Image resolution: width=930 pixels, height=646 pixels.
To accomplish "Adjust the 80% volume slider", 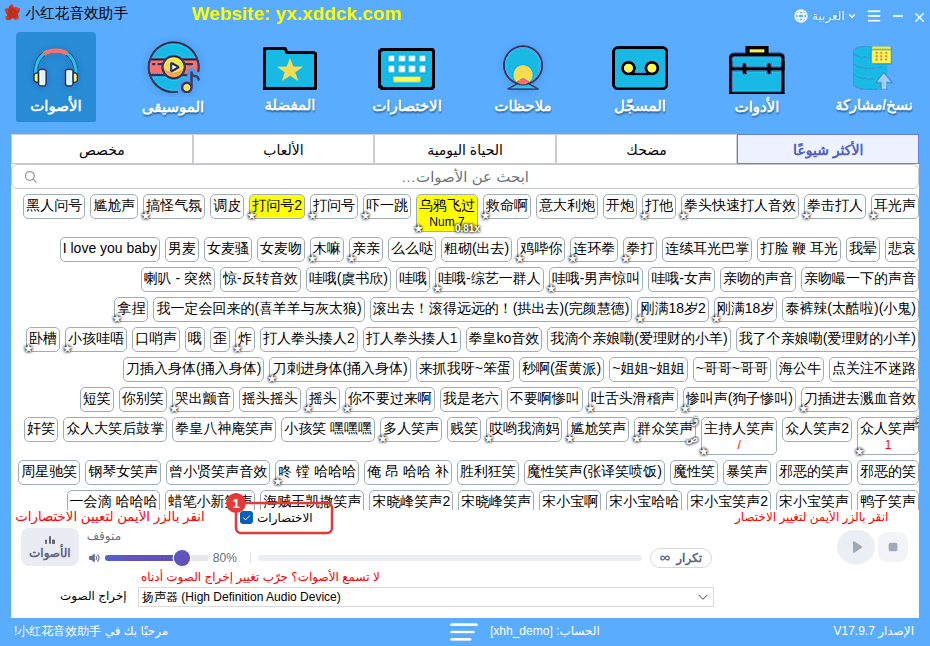I will [x=157, y=558].
